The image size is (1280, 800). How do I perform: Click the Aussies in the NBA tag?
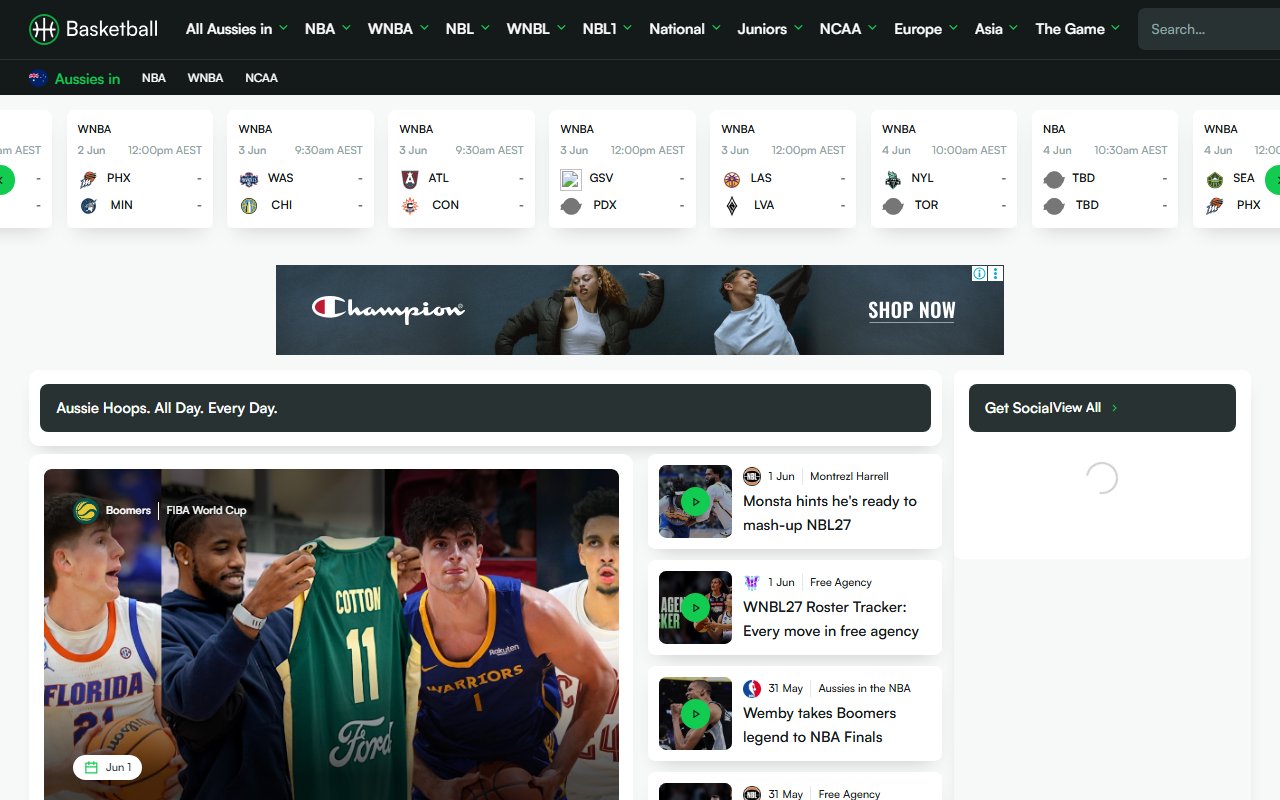point(864,689)
